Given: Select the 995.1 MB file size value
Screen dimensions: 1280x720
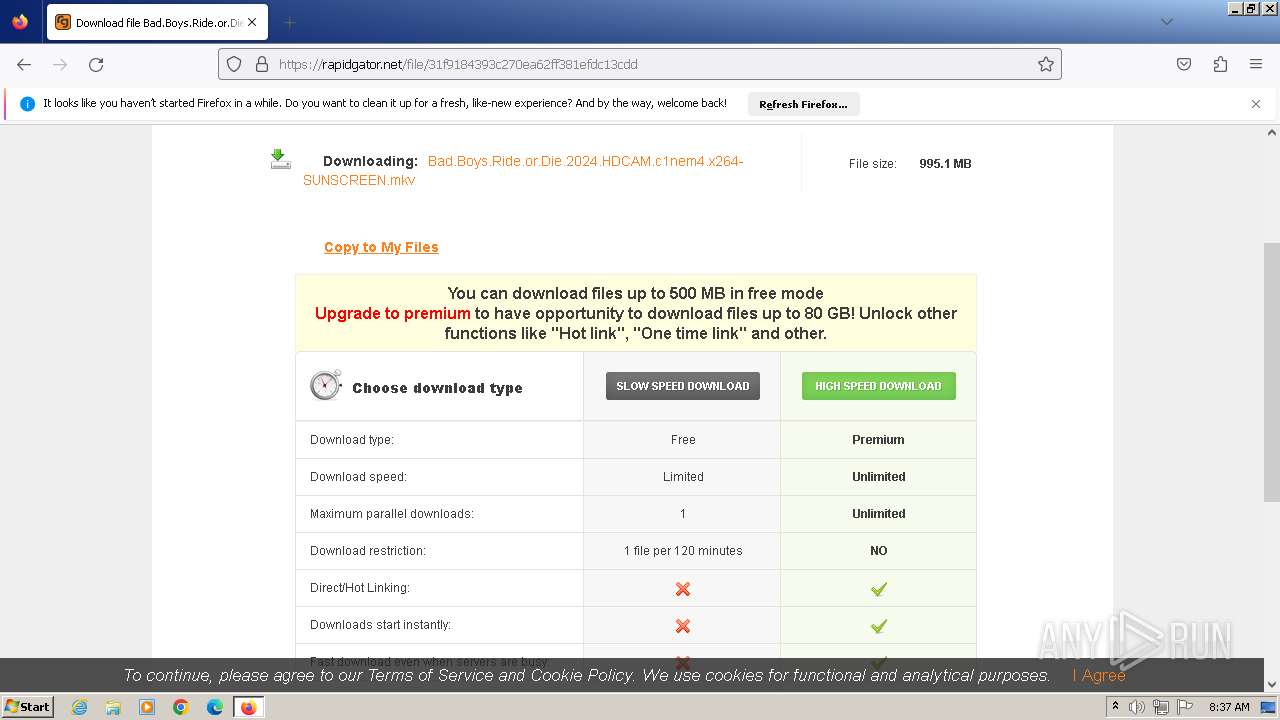Looking at the screenshot, I should (x=945, y=163).
